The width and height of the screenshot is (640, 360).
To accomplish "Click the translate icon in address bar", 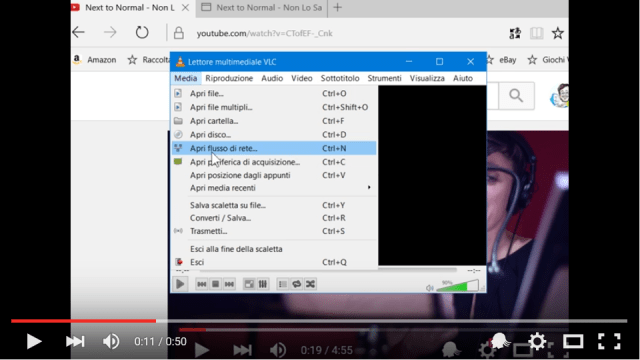I will tap(515, 33).
